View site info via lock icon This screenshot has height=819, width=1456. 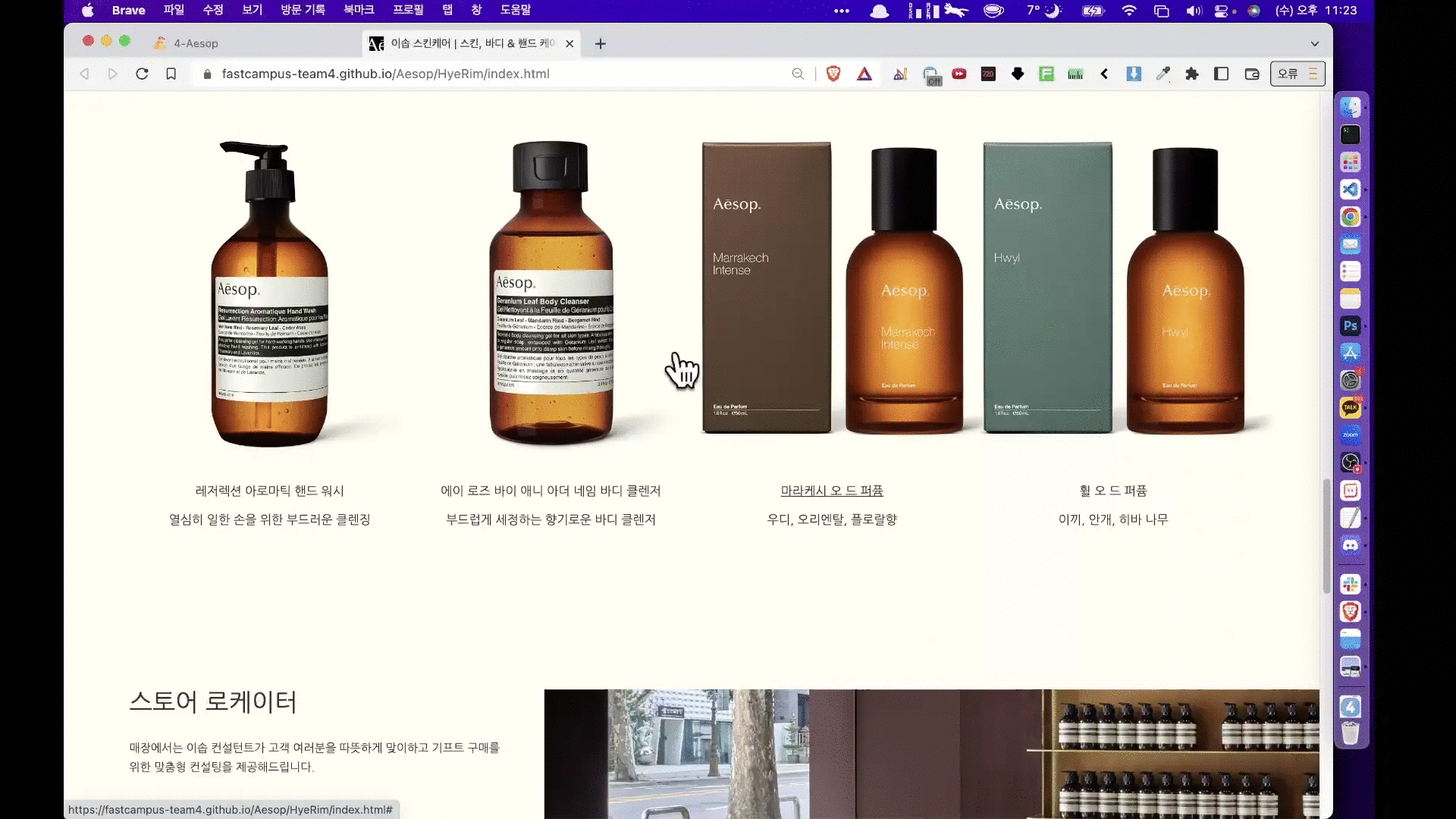tap(206, 74)
